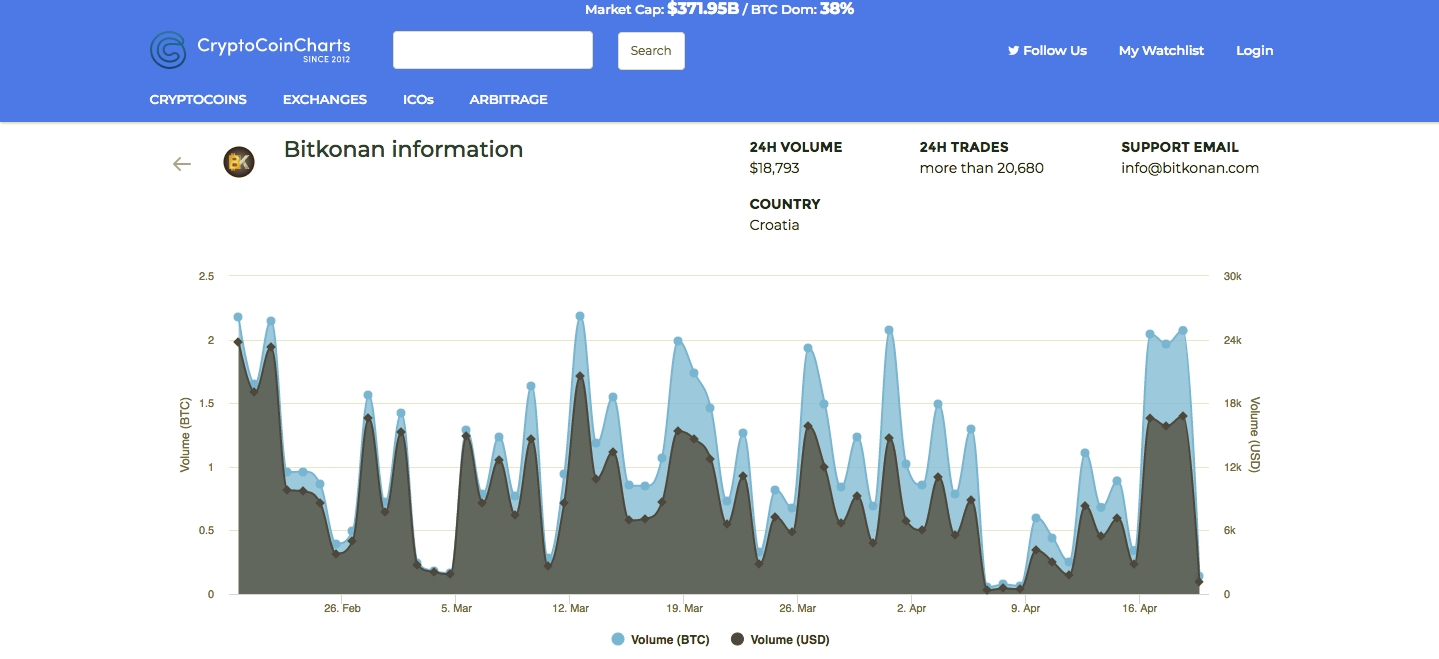1439x659 pixels.
Task: Click the BTC Dom 38% text
Action: tap(801, 9)
